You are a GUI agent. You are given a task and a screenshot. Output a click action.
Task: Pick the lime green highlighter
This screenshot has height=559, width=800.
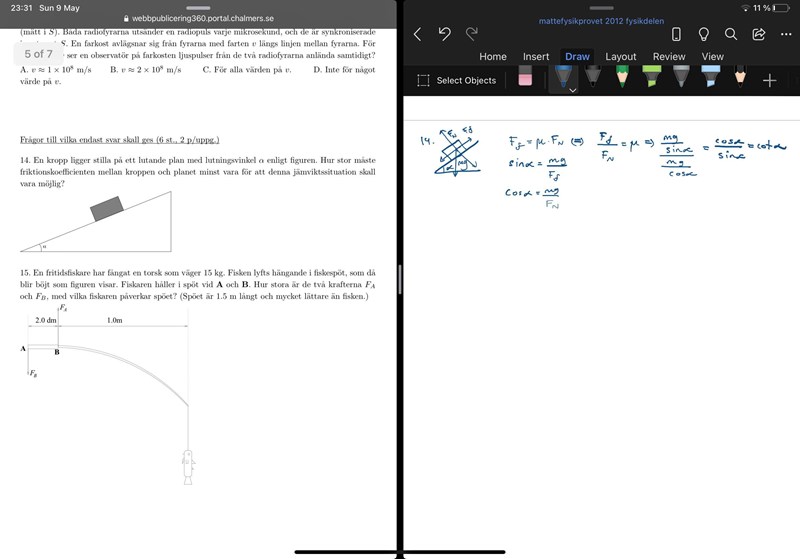[652, 75]
